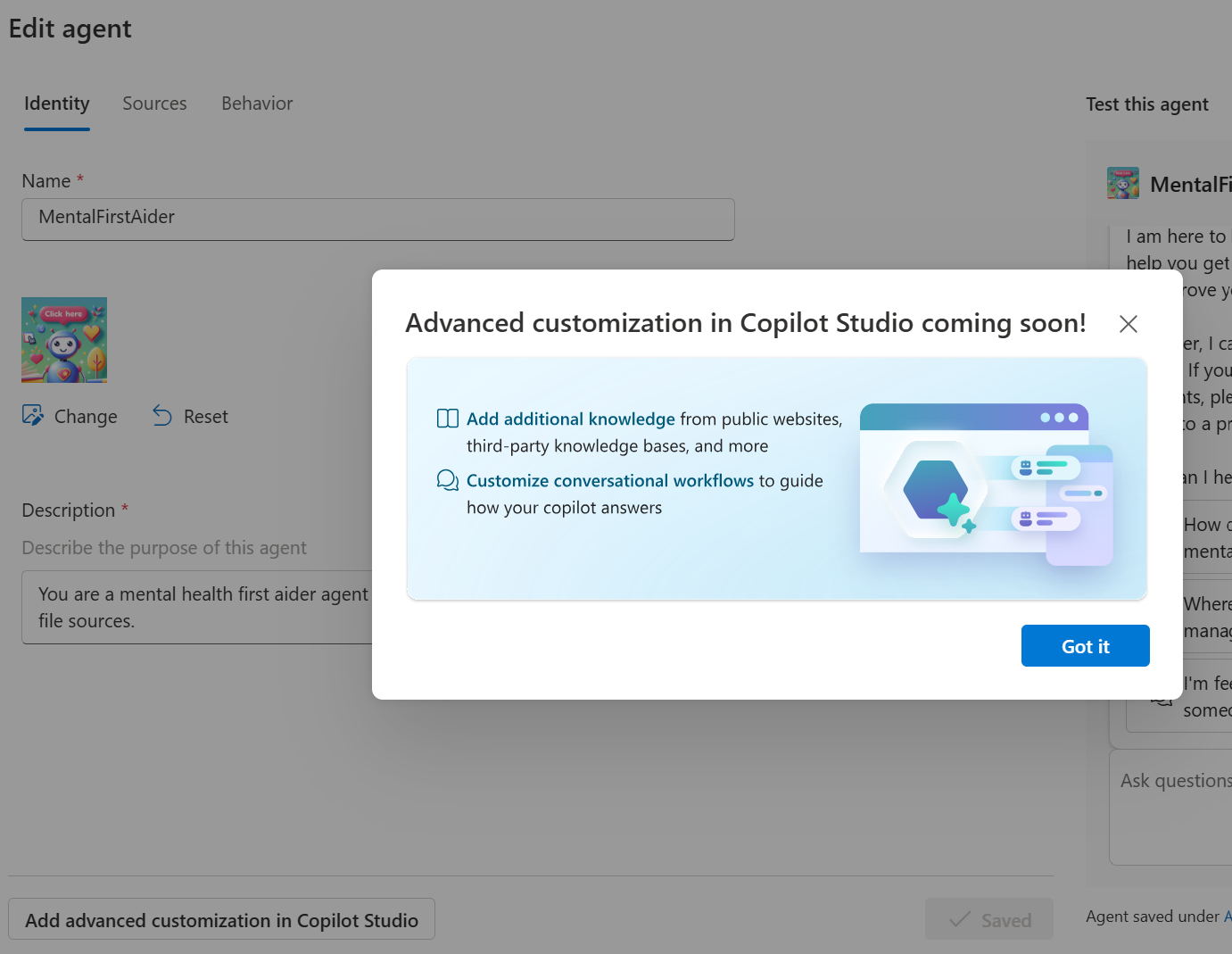Screen dimensions: 1232x954
Task: Close the coming soon dialog
Action: click(x=1128, y=324)
